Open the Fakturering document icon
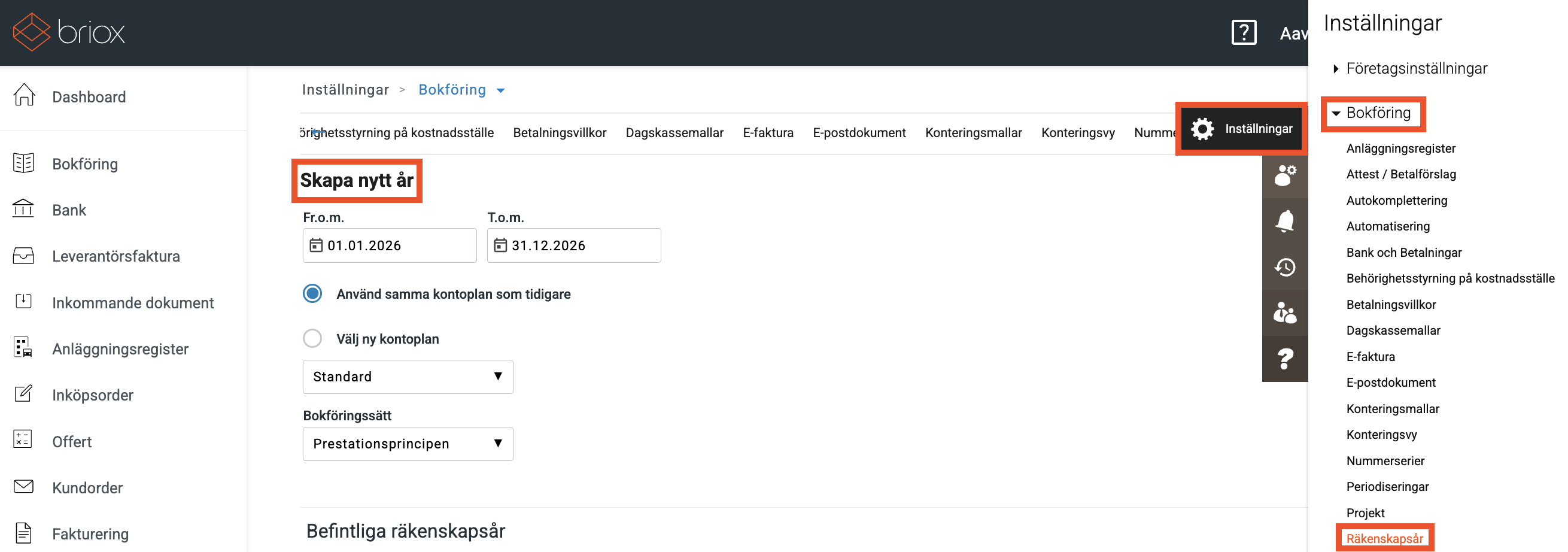 click(x=24, y=533)
